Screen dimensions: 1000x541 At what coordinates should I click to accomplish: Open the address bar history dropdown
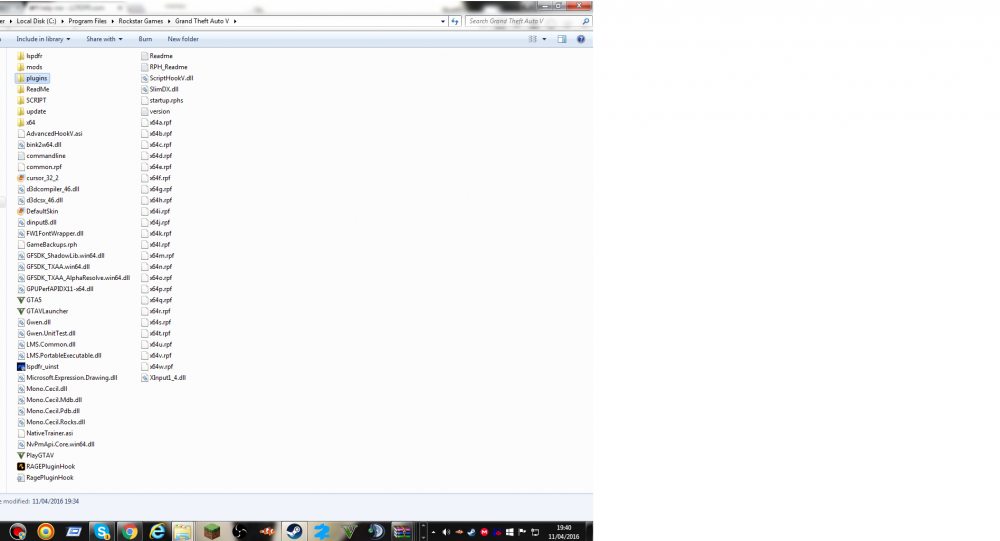click(443, 21)
